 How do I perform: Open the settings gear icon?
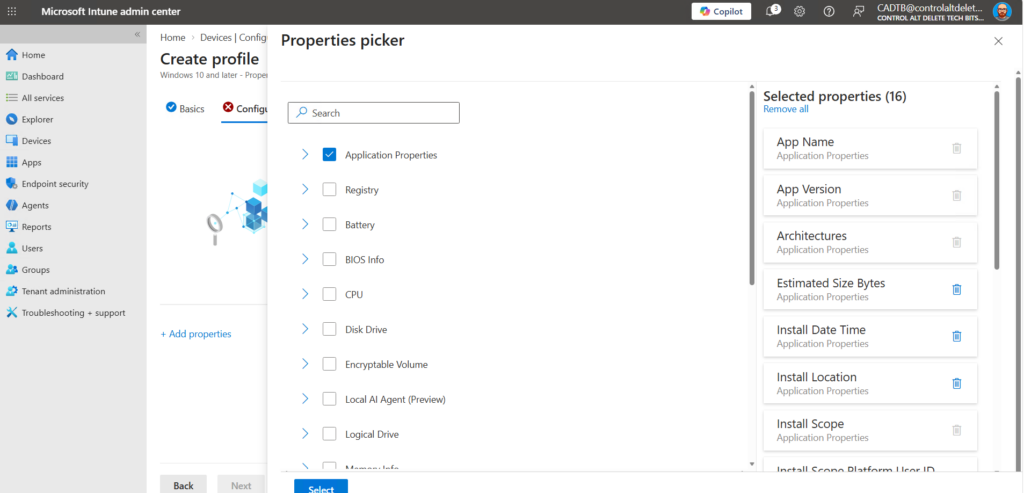[799, 12]
